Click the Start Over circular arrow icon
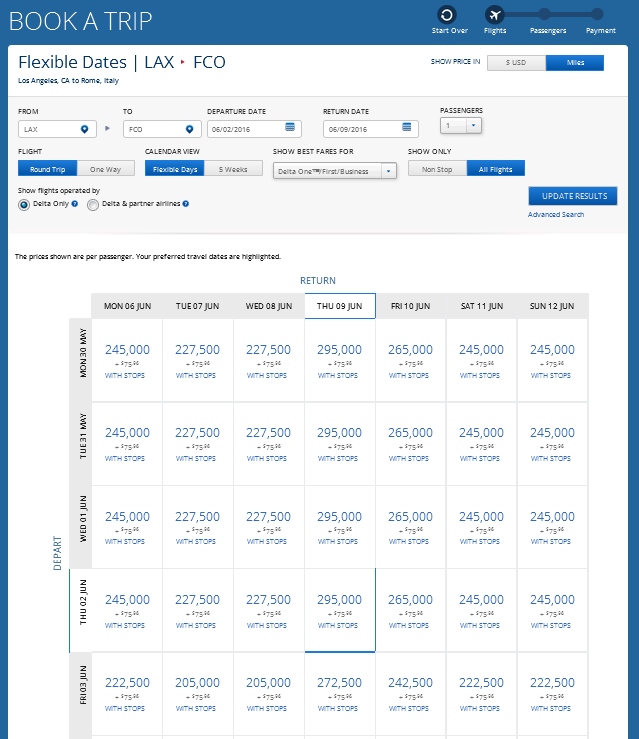Viewport: 639px width, 739px height. pyautogui.click(x=449, y=14)
